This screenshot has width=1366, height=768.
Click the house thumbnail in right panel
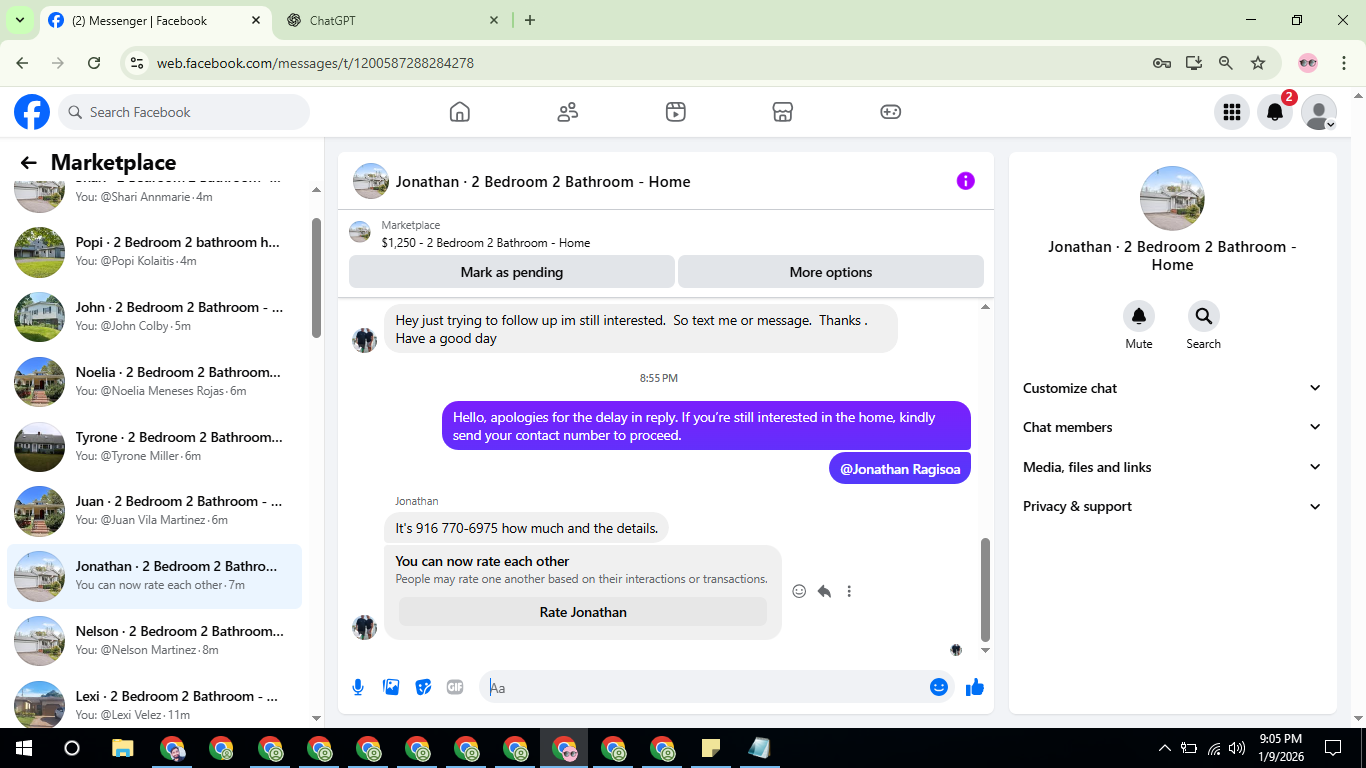1172,198
